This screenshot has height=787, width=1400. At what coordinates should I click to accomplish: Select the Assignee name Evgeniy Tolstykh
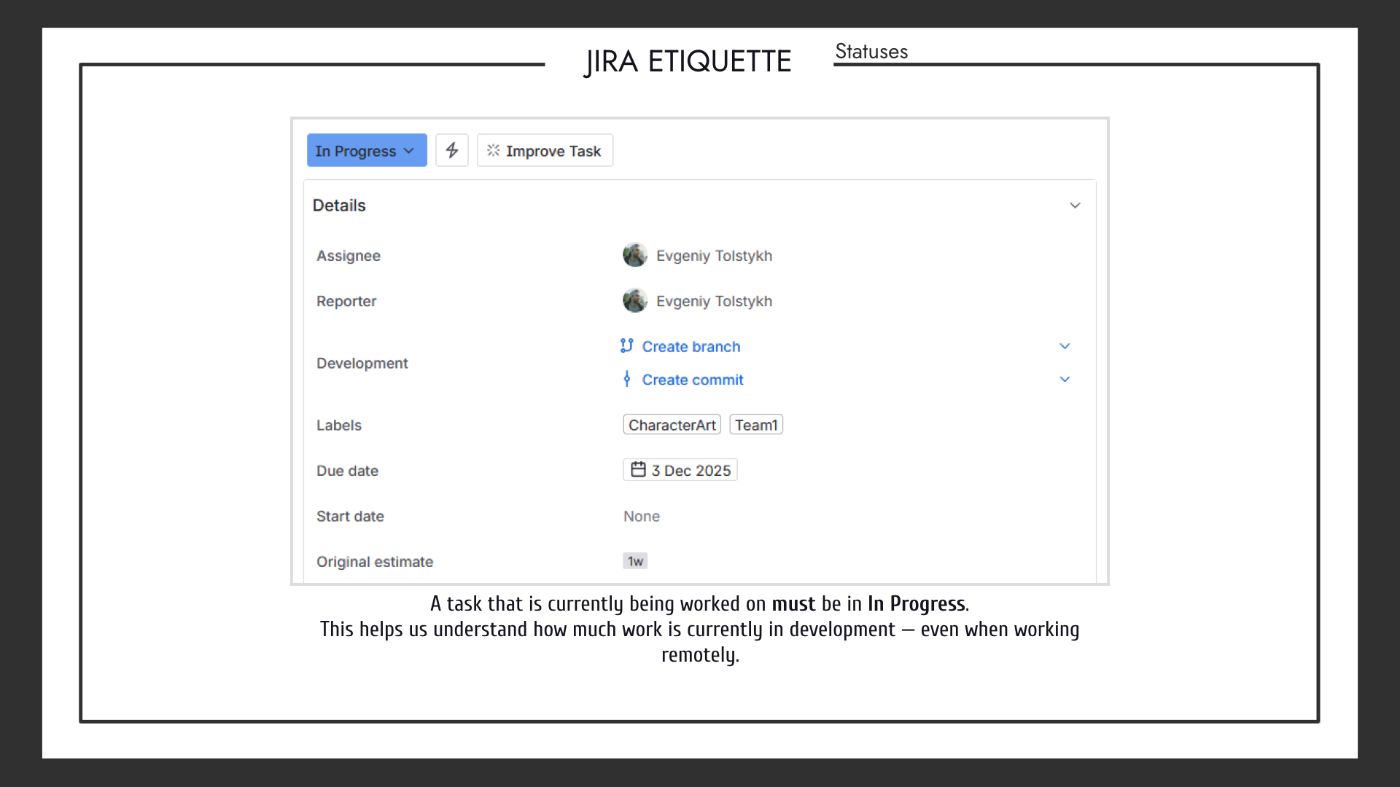point(714,256)
